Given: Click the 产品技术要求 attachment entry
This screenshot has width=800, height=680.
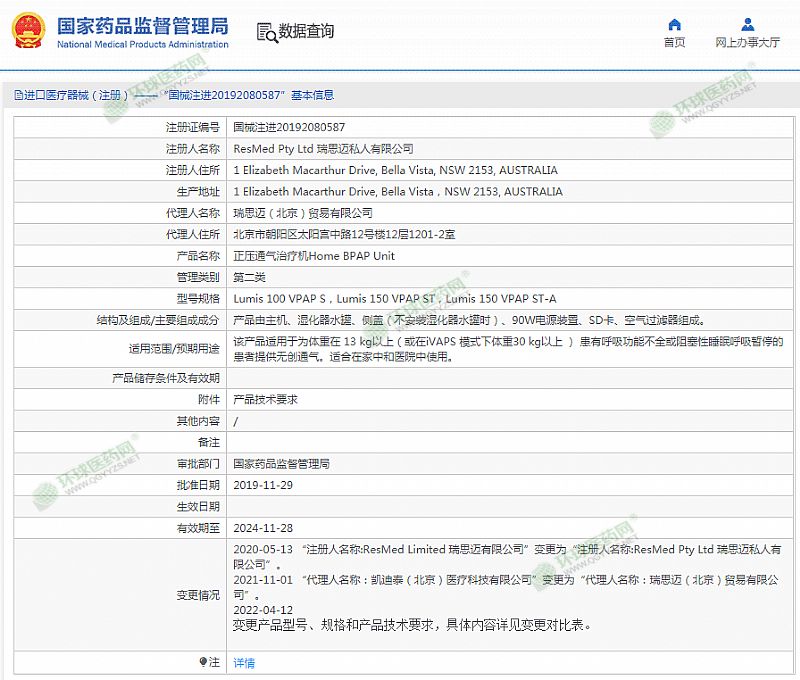Looking at the screenshot, I should pyautogui.click(x=265, y=399).
